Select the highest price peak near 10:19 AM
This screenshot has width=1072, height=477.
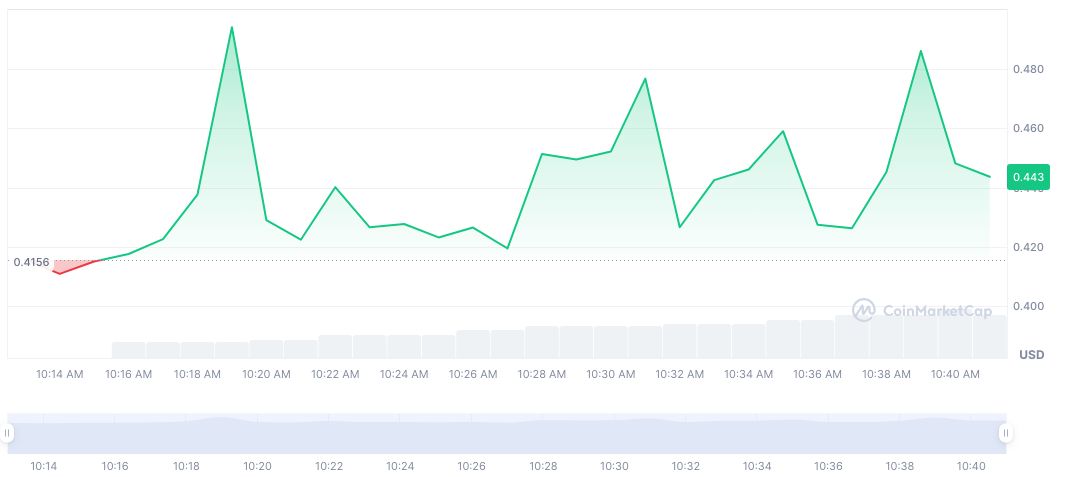tap(232, 28)
